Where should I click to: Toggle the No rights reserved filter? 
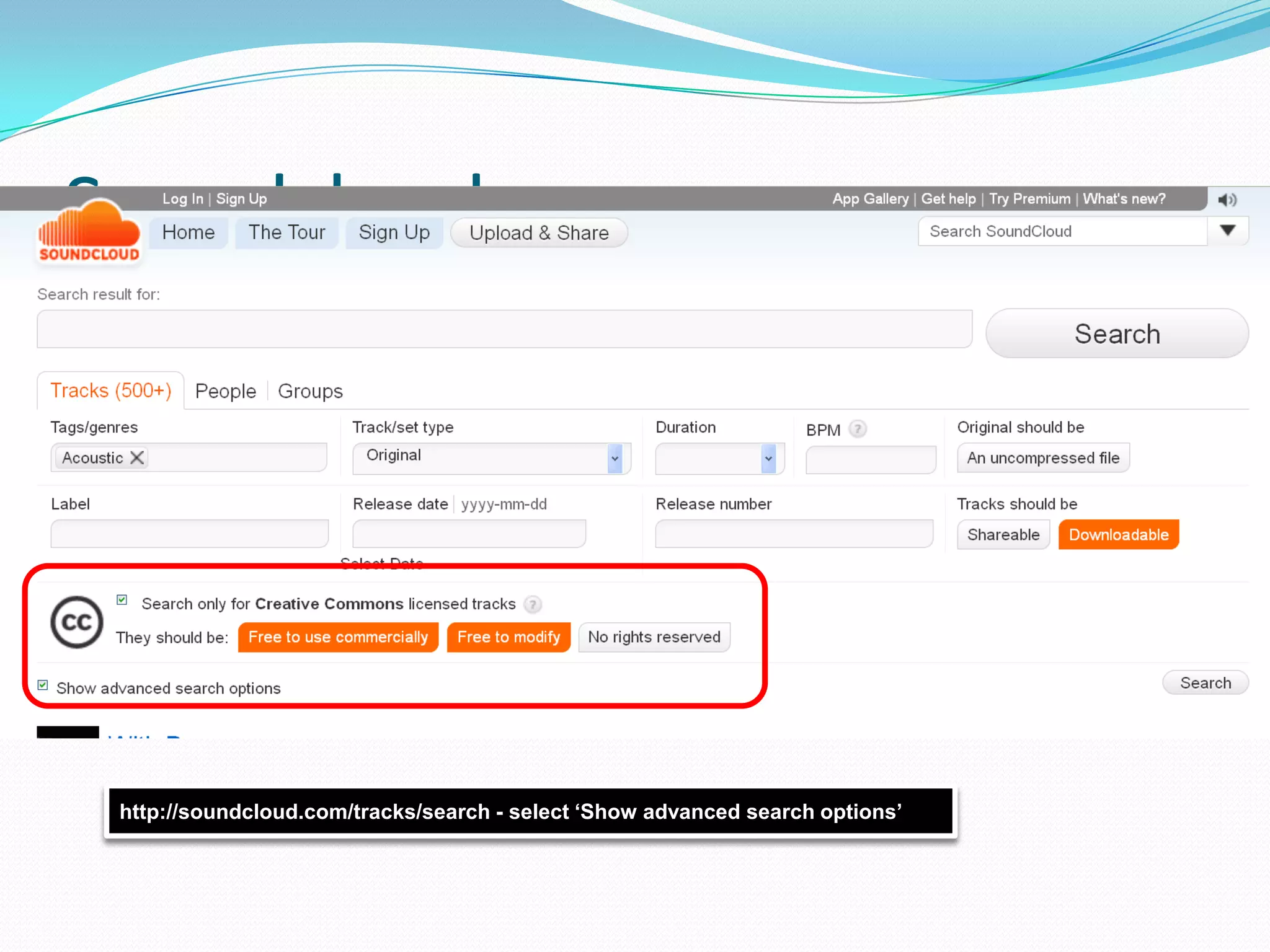click(654, 637)
